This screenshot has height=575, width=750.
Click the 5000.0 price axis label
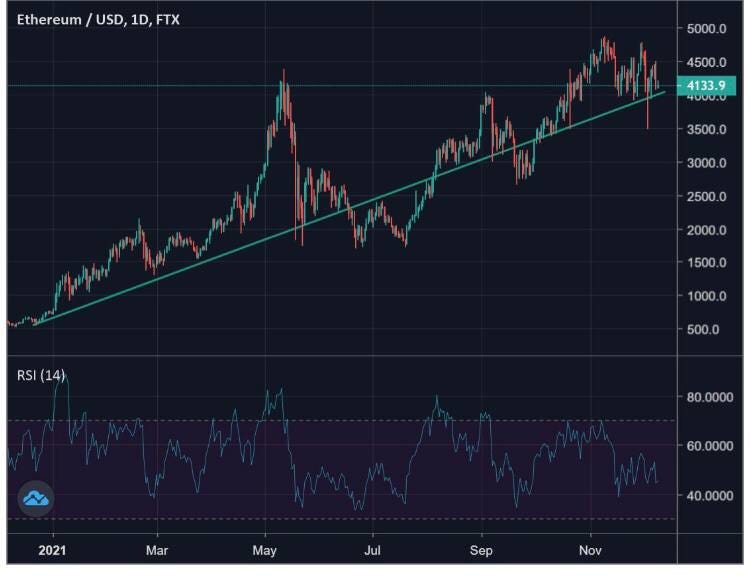pyautogui.click(x=706, y=29)
